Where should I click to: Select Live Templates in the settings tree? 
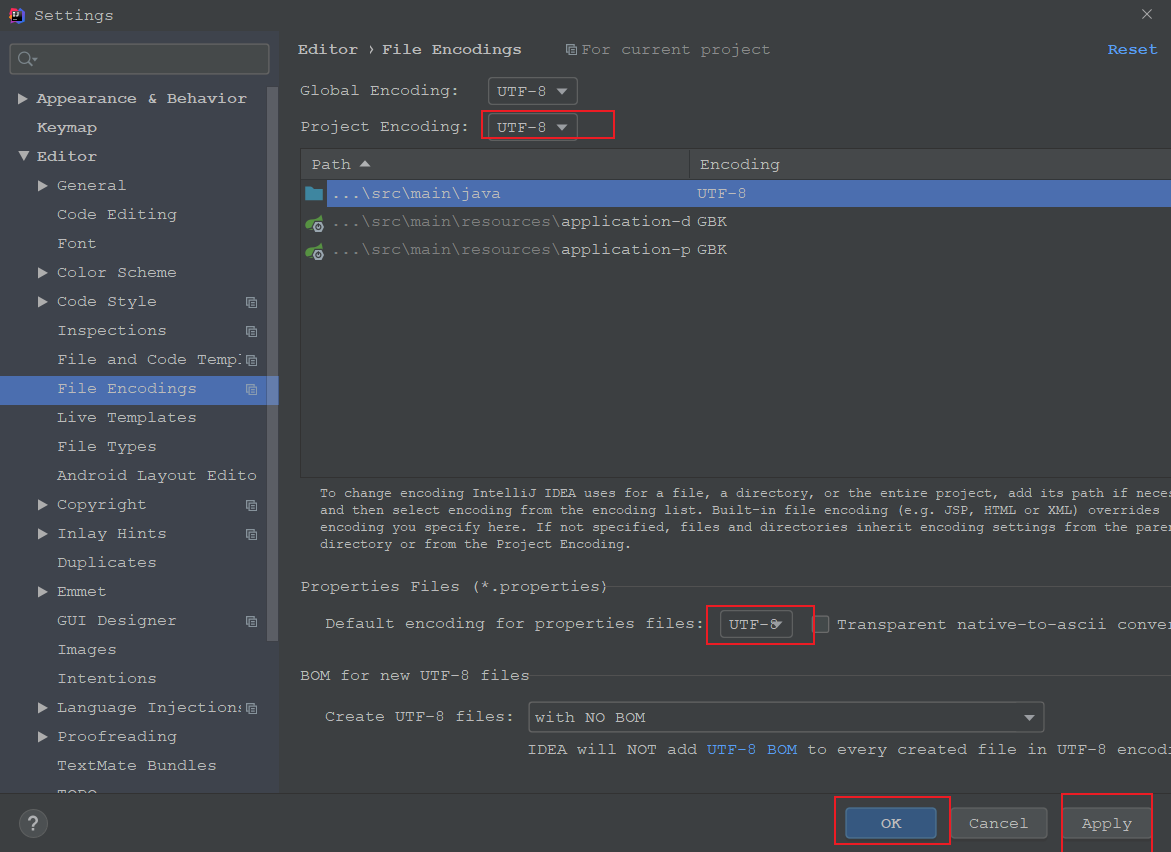126,417
